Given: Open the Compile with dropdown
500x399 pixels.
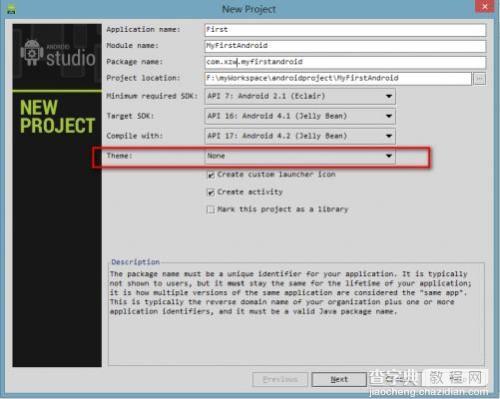Looking at the screenshot, I should pyautogui.click(x=300, y=136).
